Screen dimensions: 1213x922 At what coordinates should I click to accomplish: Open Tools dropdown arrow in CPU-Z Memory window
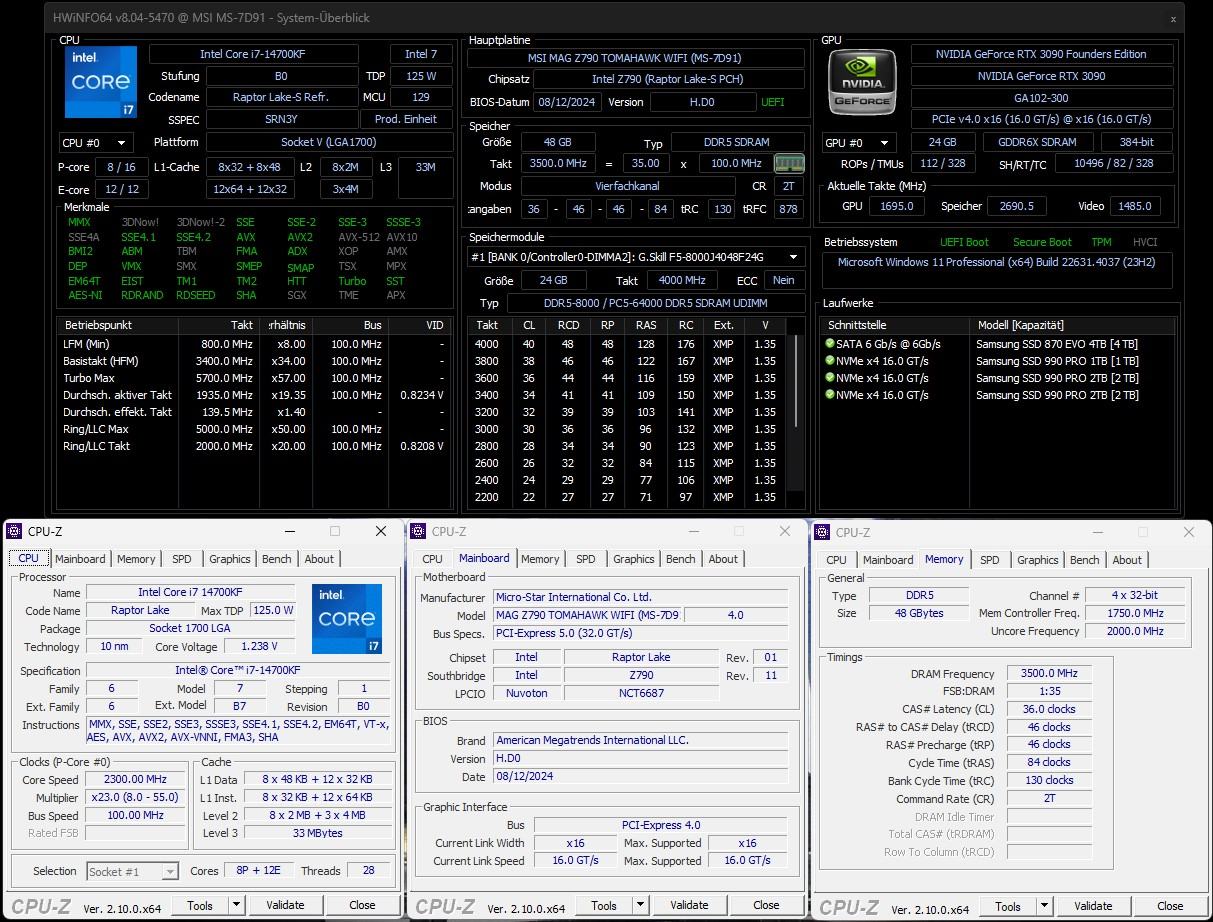1044,906
